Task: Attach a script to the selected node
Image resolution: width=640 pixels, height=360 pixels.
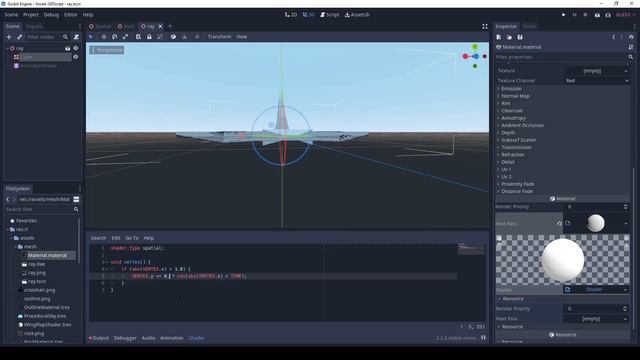Action: (x=76, y=37)
